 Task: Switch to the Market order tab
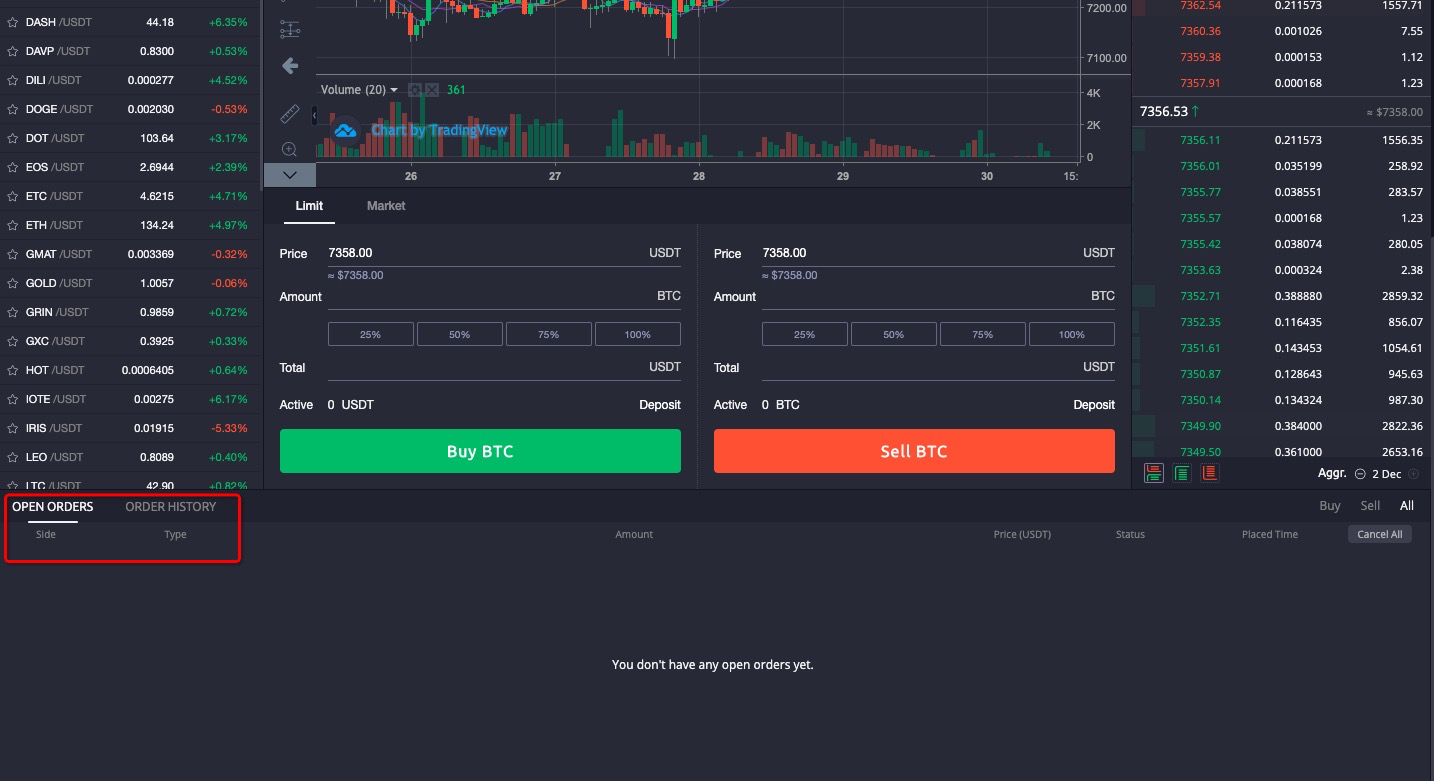point(386,206)
